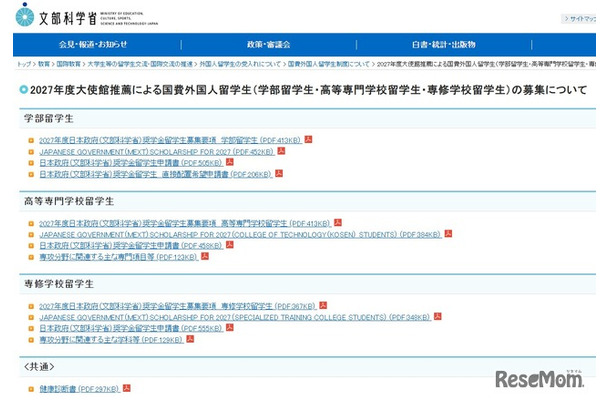The image size is (610, 400).
Task: Open 直接配置希望申請書 PDF 206KB link
Action: pos(155,174)
